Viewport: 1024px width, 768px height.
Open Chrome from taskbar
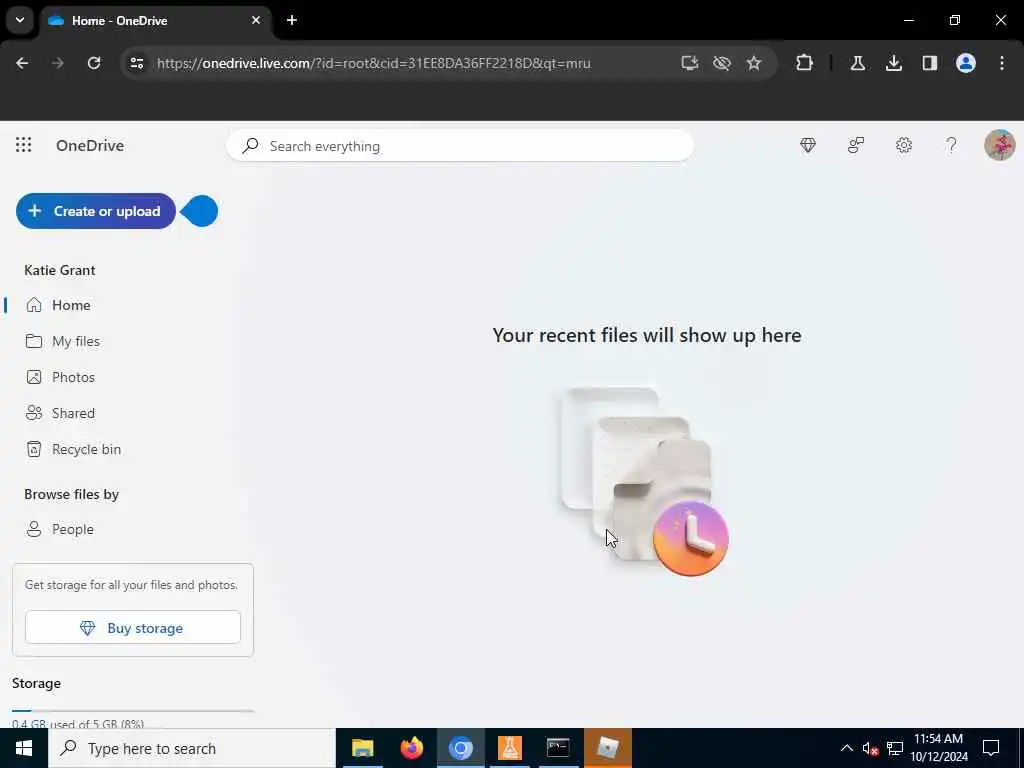[x=460, y=748]
